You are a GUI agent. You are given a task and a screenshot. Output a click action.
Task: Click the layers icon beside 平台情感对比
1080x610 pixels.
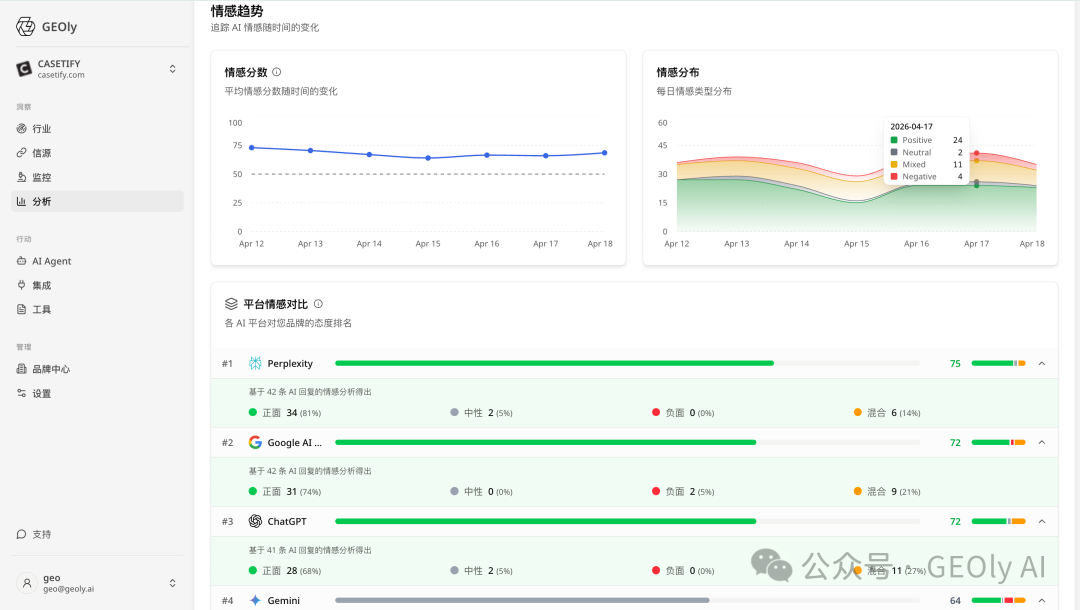[x=231, y=304]
